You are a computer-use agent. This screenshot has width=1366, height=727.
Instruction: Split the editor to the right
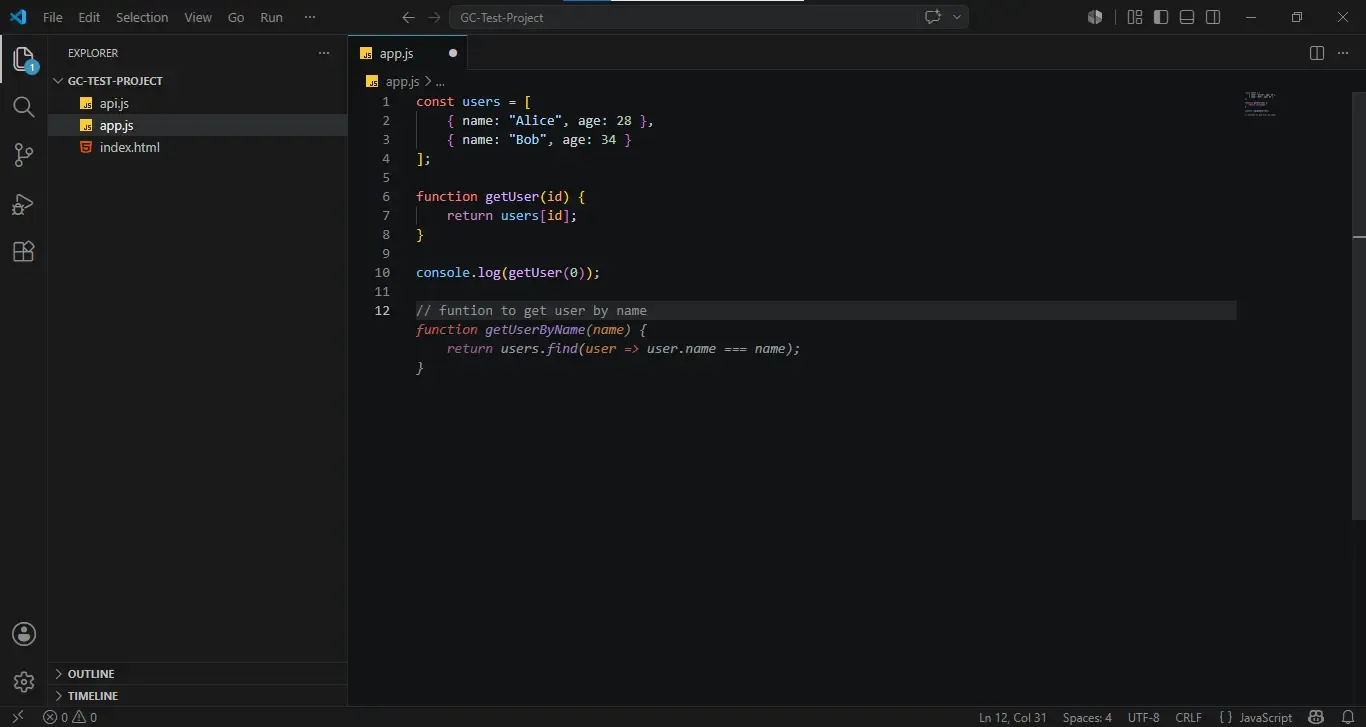pos(1317,53)
